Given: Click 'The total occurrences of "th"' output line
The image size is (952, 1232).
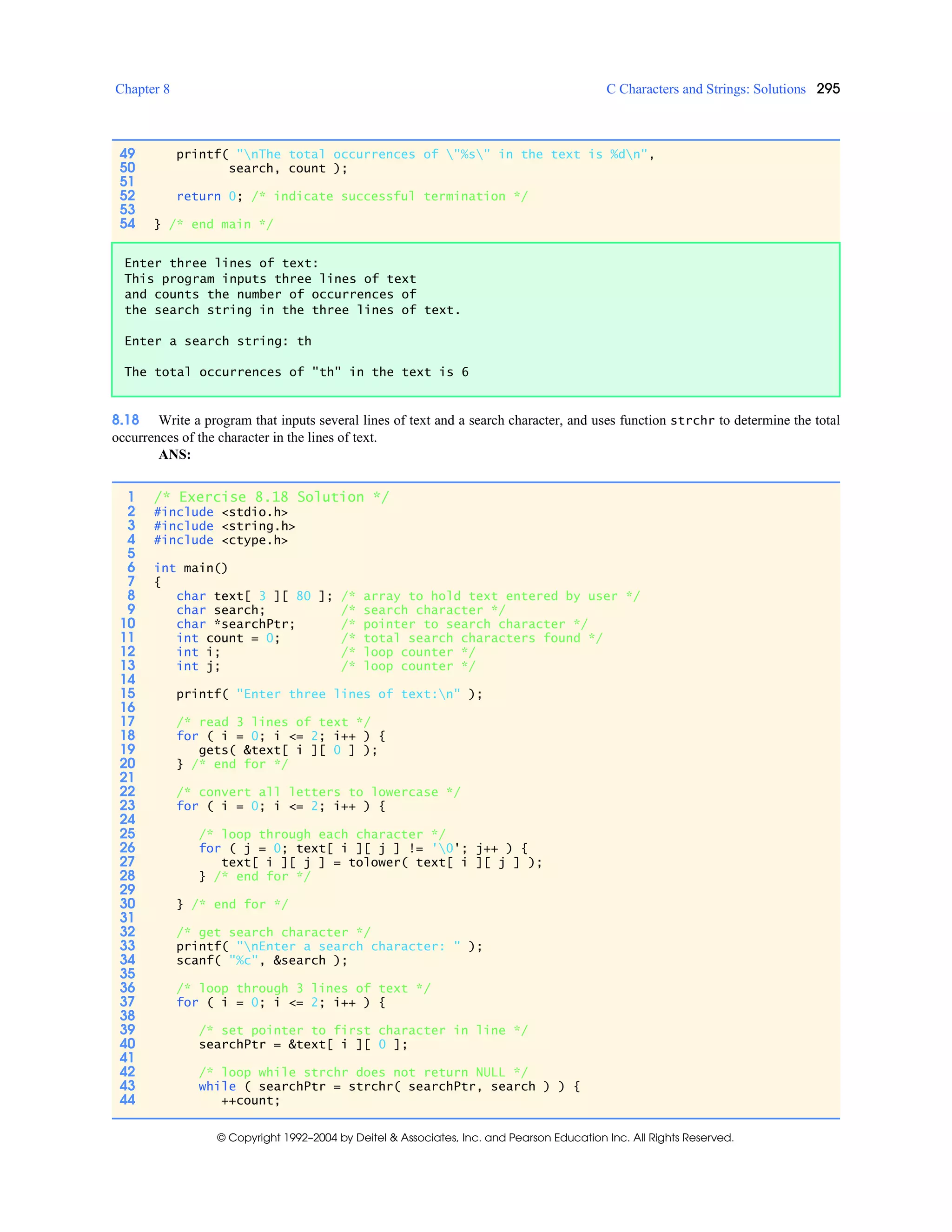Looking at the screenshot, I should tap(296, 372).
